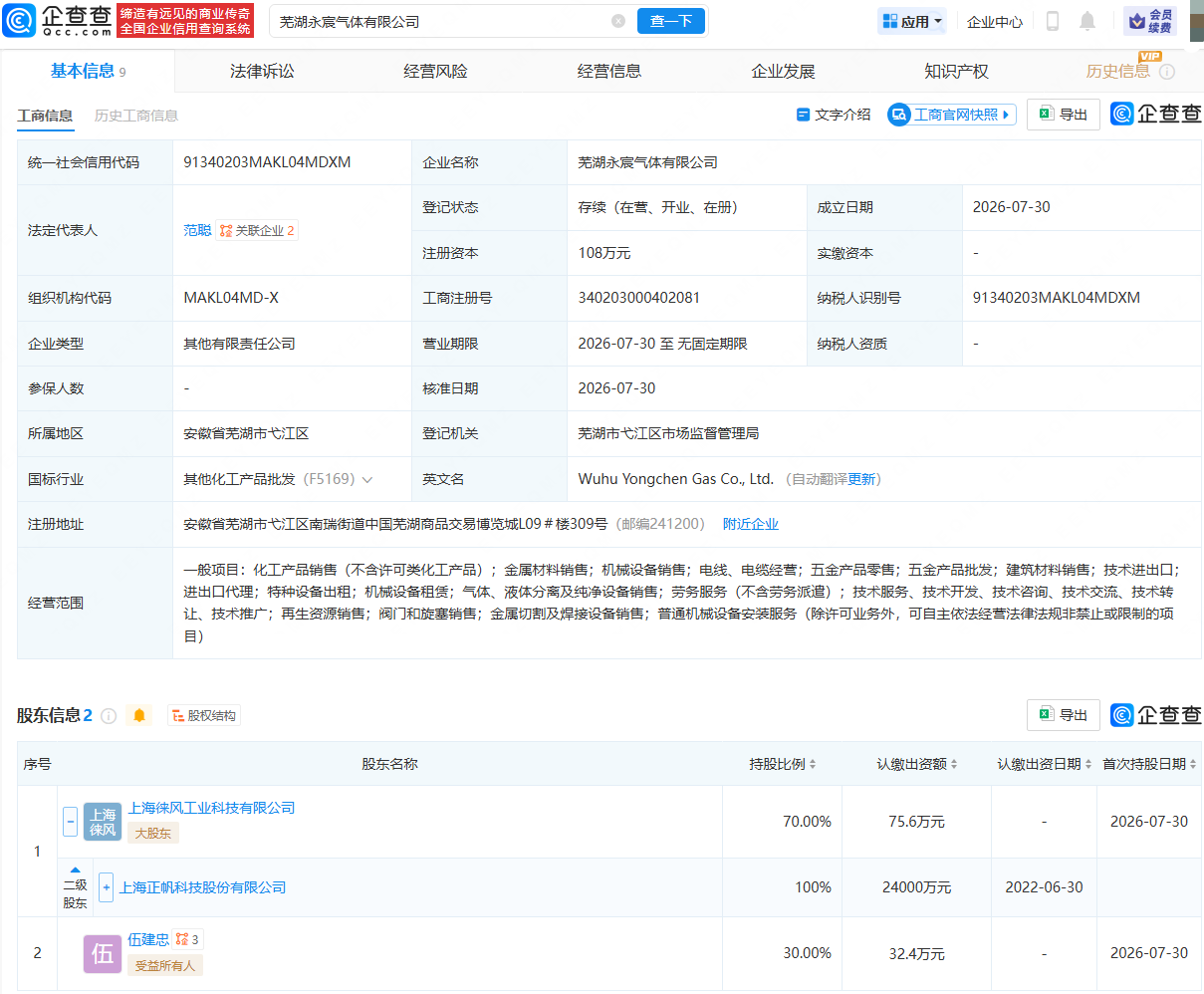Viewport: 1204px width, 994px height.
Task: Click 伍建忠 purple avatar icon
Action: (103, 953)
